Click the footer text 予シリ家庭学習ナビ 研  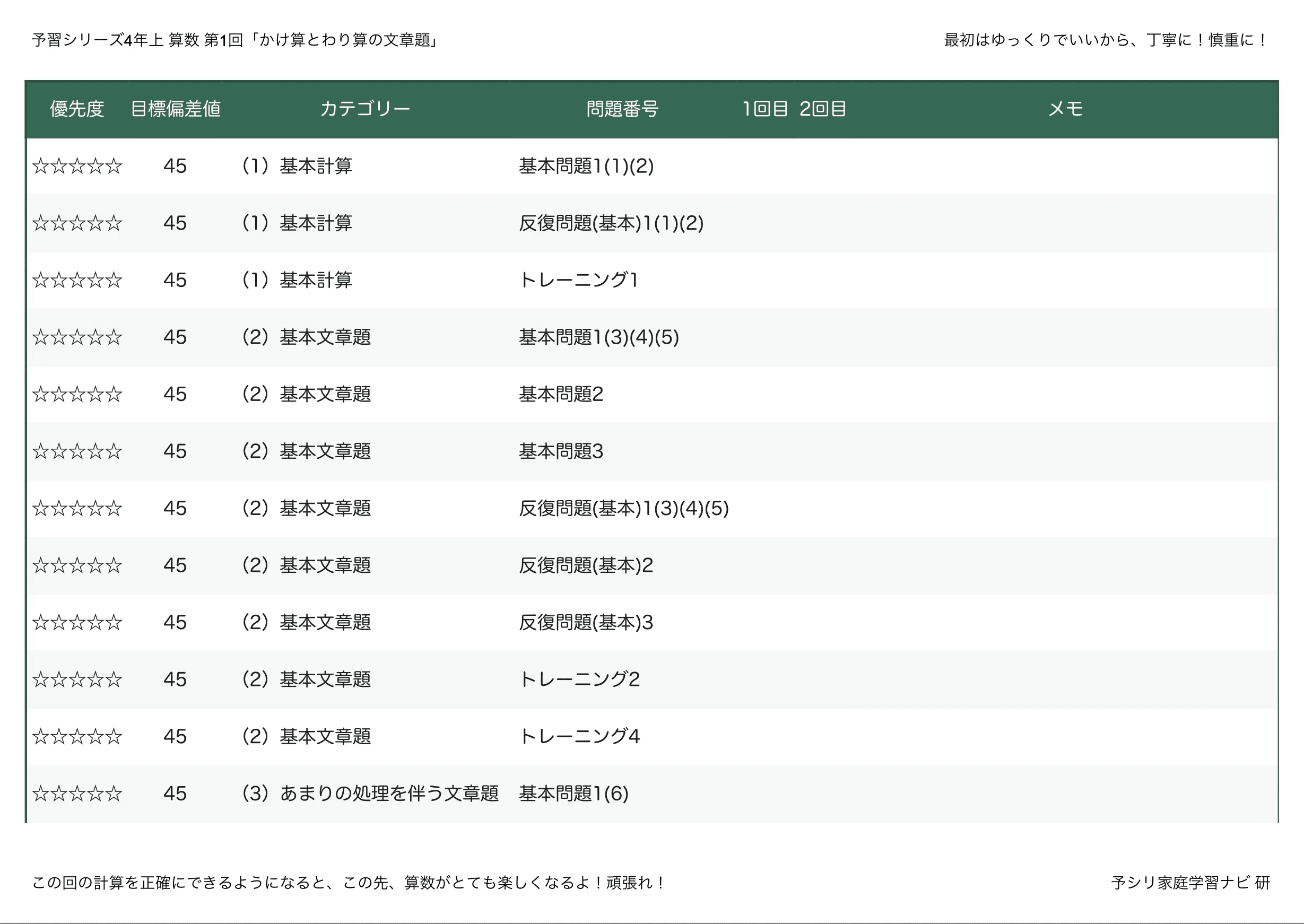[x=1191, y=883]
